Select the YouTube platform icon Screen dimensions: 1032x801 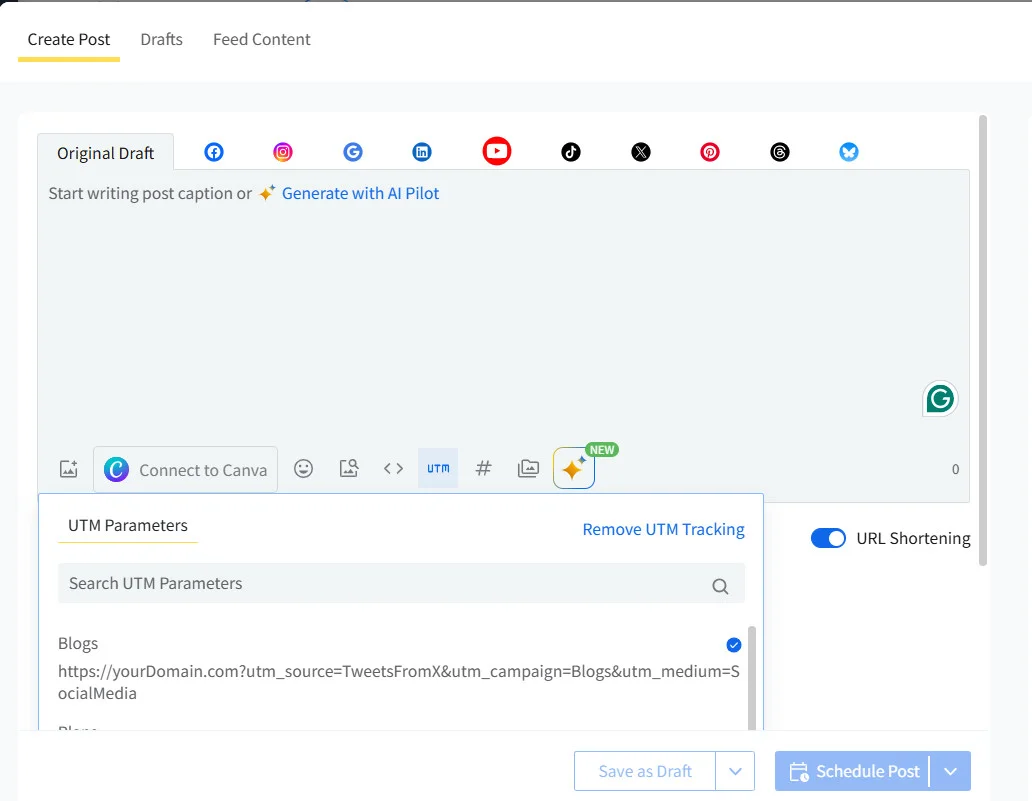(496, 151)
